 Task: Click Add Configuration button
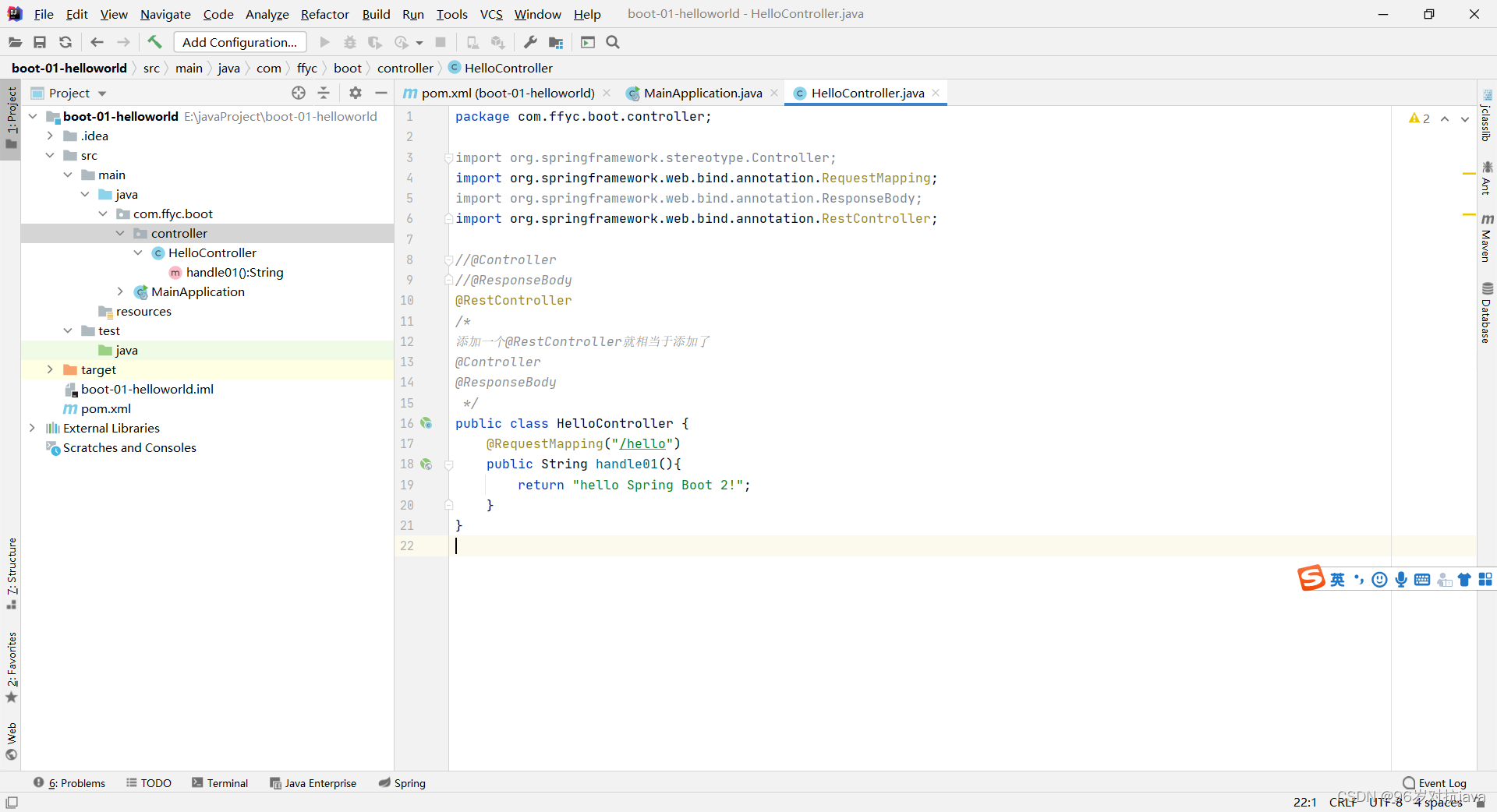(240, 42)
